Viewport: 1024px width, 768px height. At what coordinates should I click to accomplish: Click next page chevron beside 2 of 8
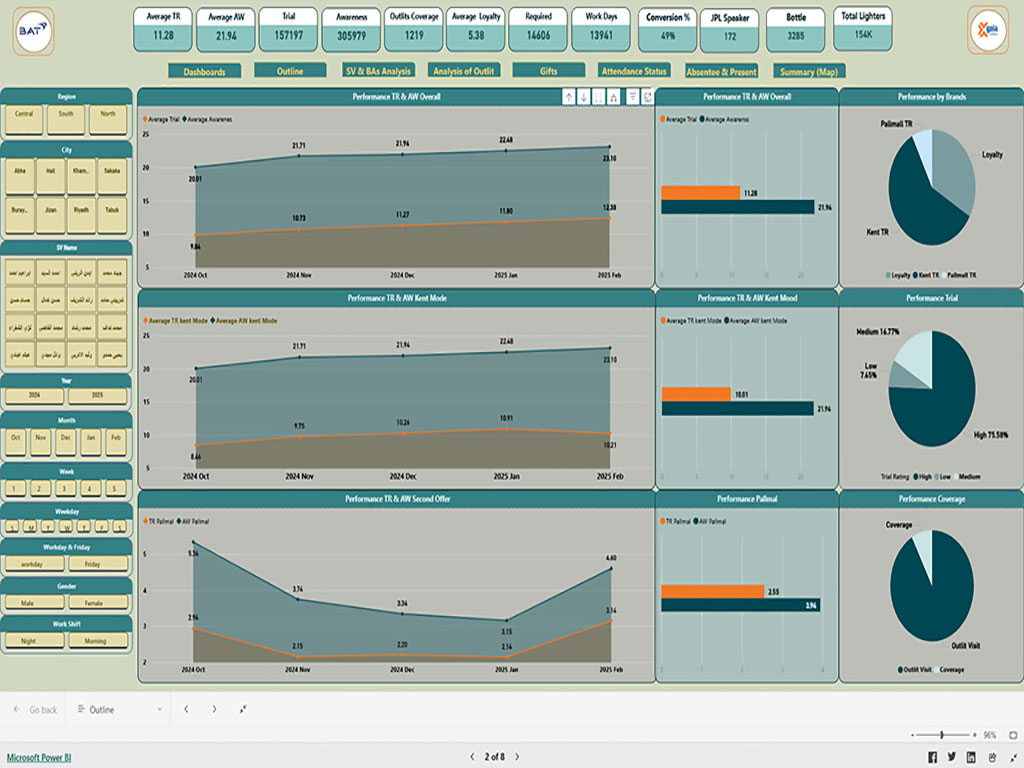[517, 757]
